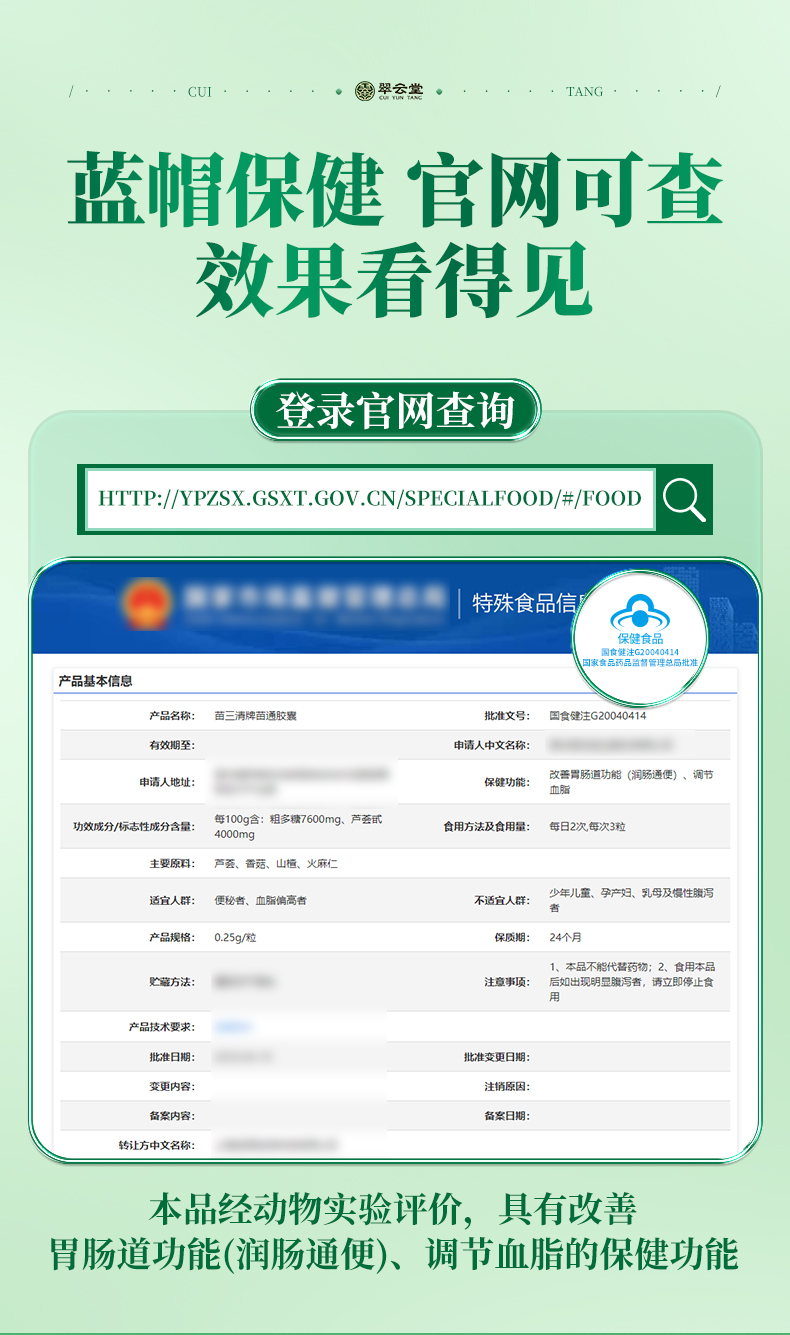The height and width of the screenshot is (1335, 790).
Task: Click the CUI text in the top banner
Action: click(x=200, y=92)
